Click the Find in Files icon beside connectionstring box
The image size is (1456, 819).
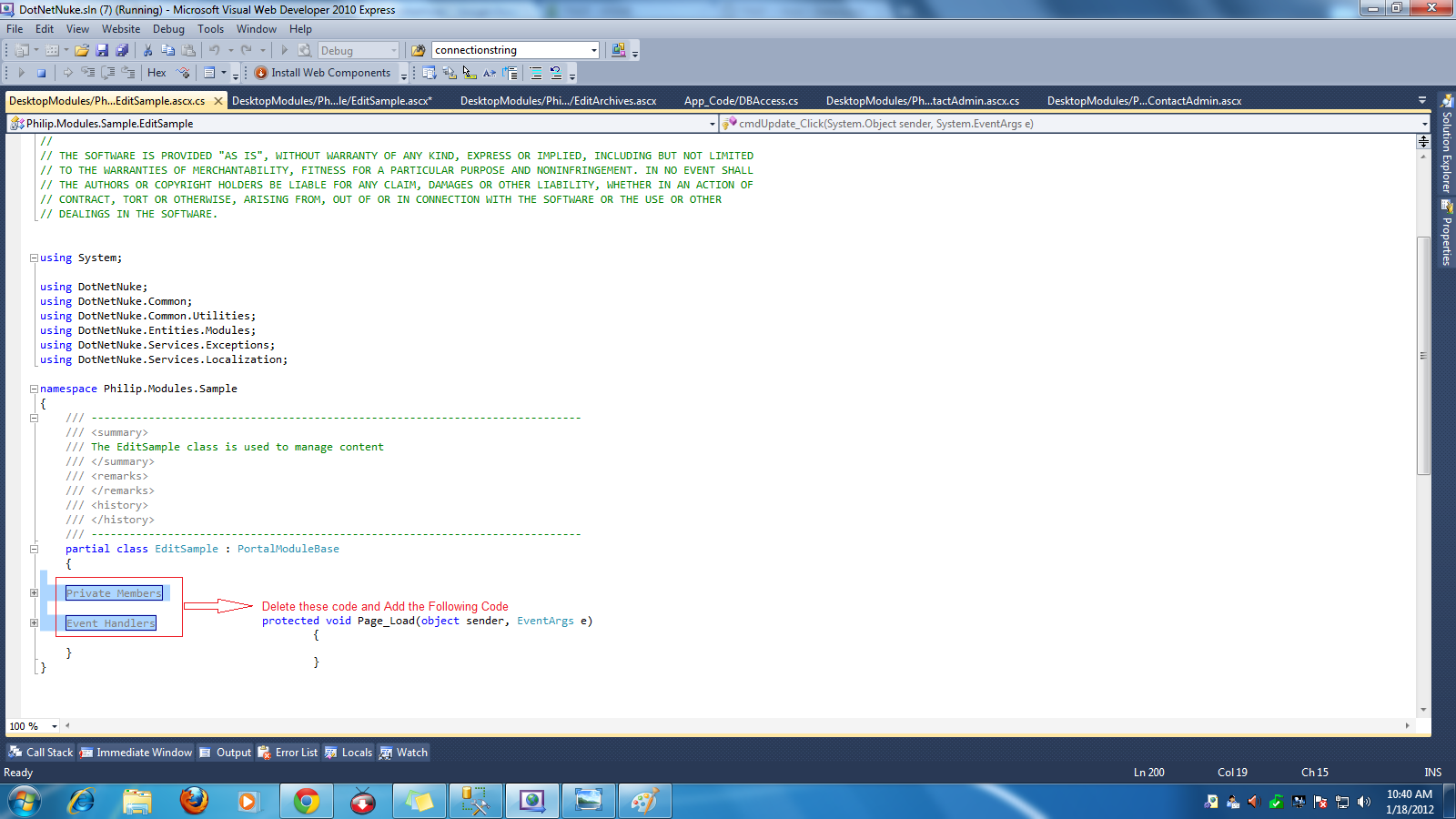tap(418, 50)
